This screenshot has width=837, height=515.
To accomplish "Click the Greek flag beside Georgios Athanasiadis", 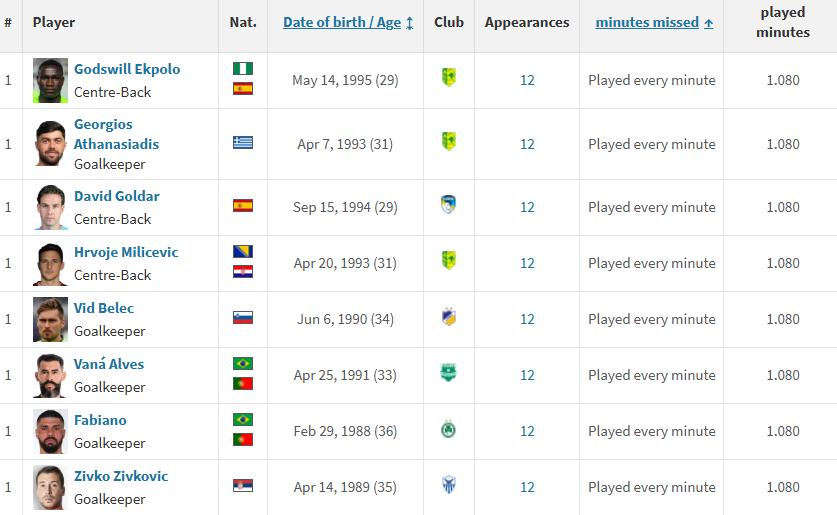I will point(243,142).
